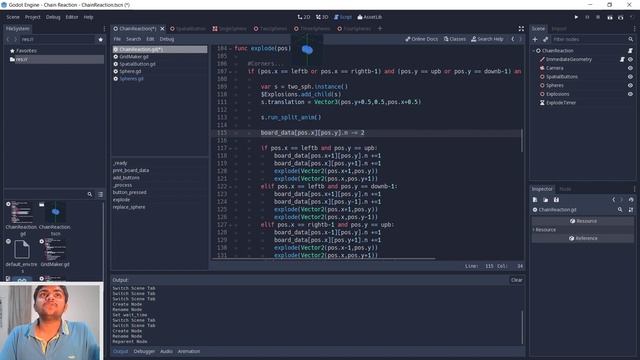The width and height of the screenshot is (640, 360).
Task: Open the Editor menu
Action: [72, 17]
